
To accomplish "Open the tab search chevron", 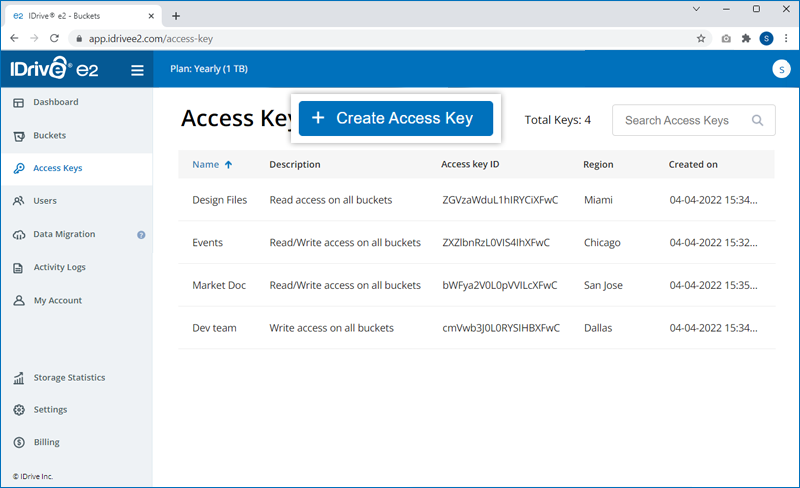I will tap(696, 9).
